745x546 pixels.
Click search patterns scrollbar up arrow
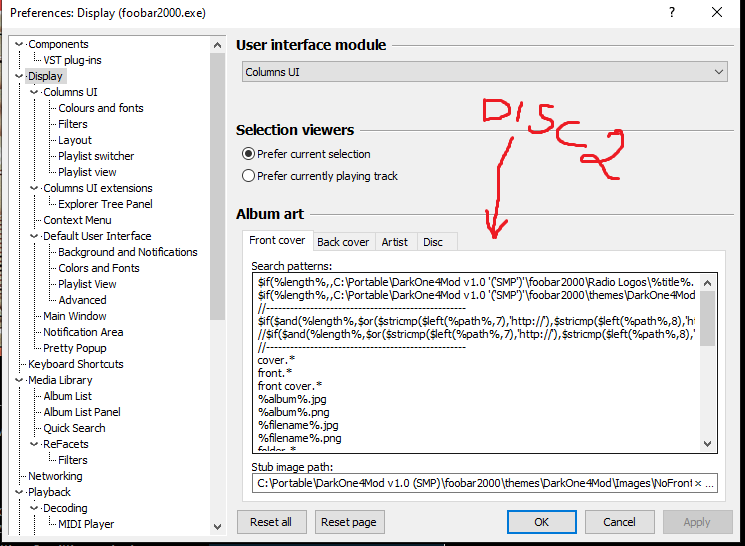(x=707, y=283)
